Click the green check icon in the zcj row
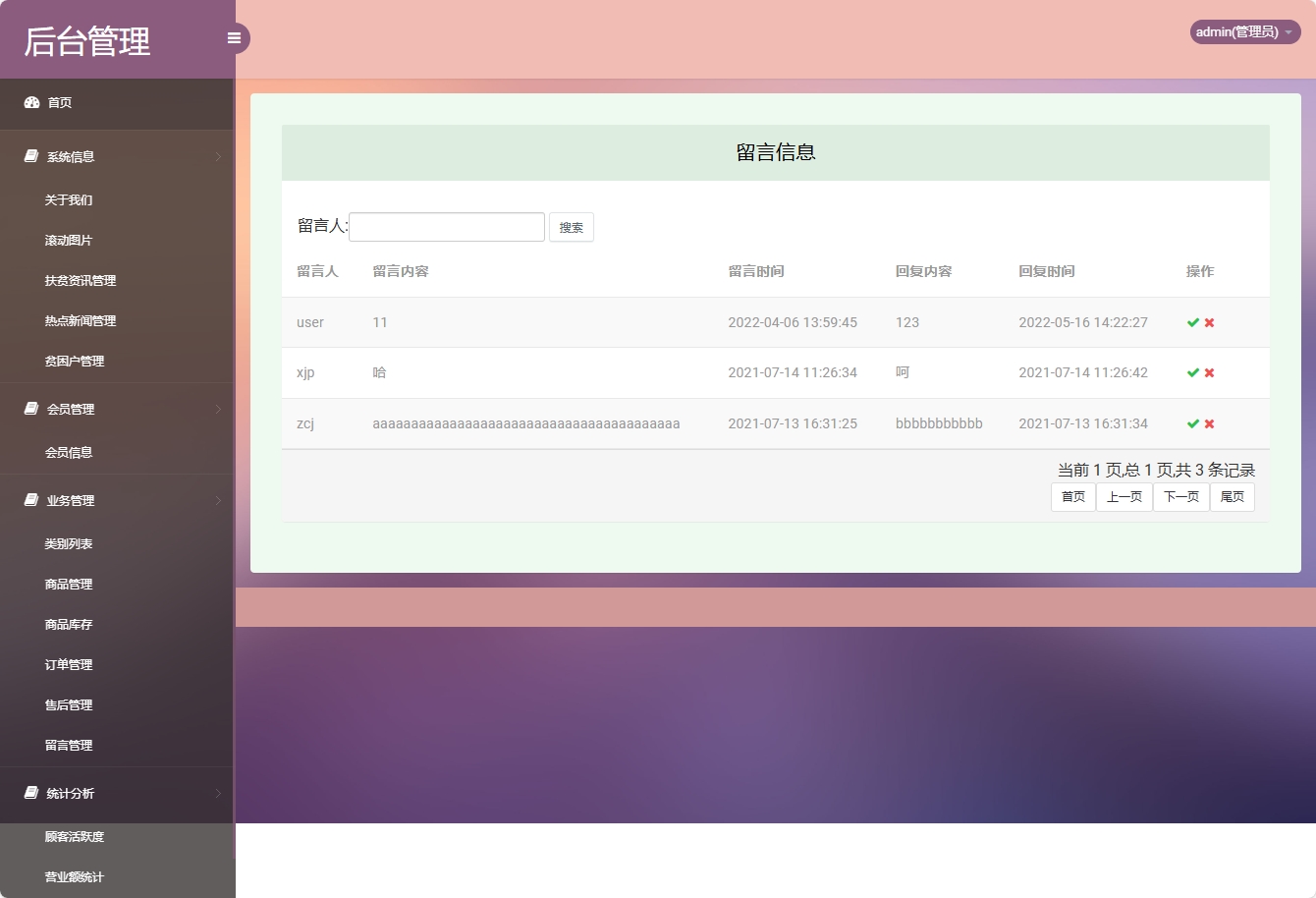The width and height of the screenshot is (1316, 898). 1193,423
